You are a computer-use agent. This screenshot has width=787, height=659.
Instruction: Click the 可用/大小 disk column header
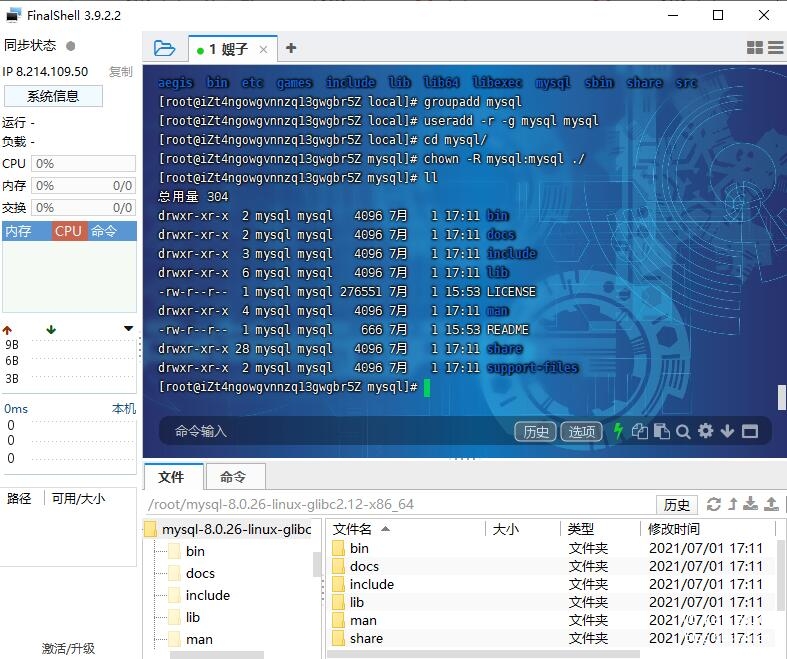tap(78, 498)
